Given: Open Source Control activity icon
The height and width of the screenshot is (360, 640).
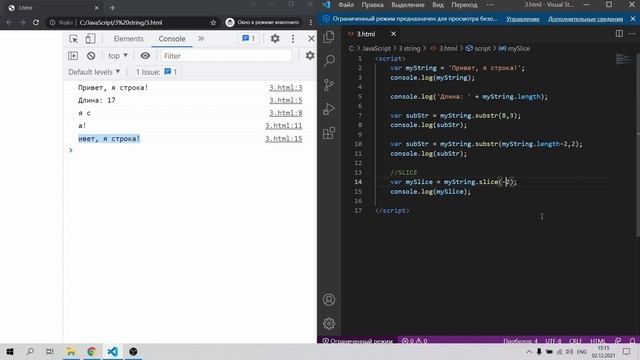Looking at the screenshot, I should (329, 85).
